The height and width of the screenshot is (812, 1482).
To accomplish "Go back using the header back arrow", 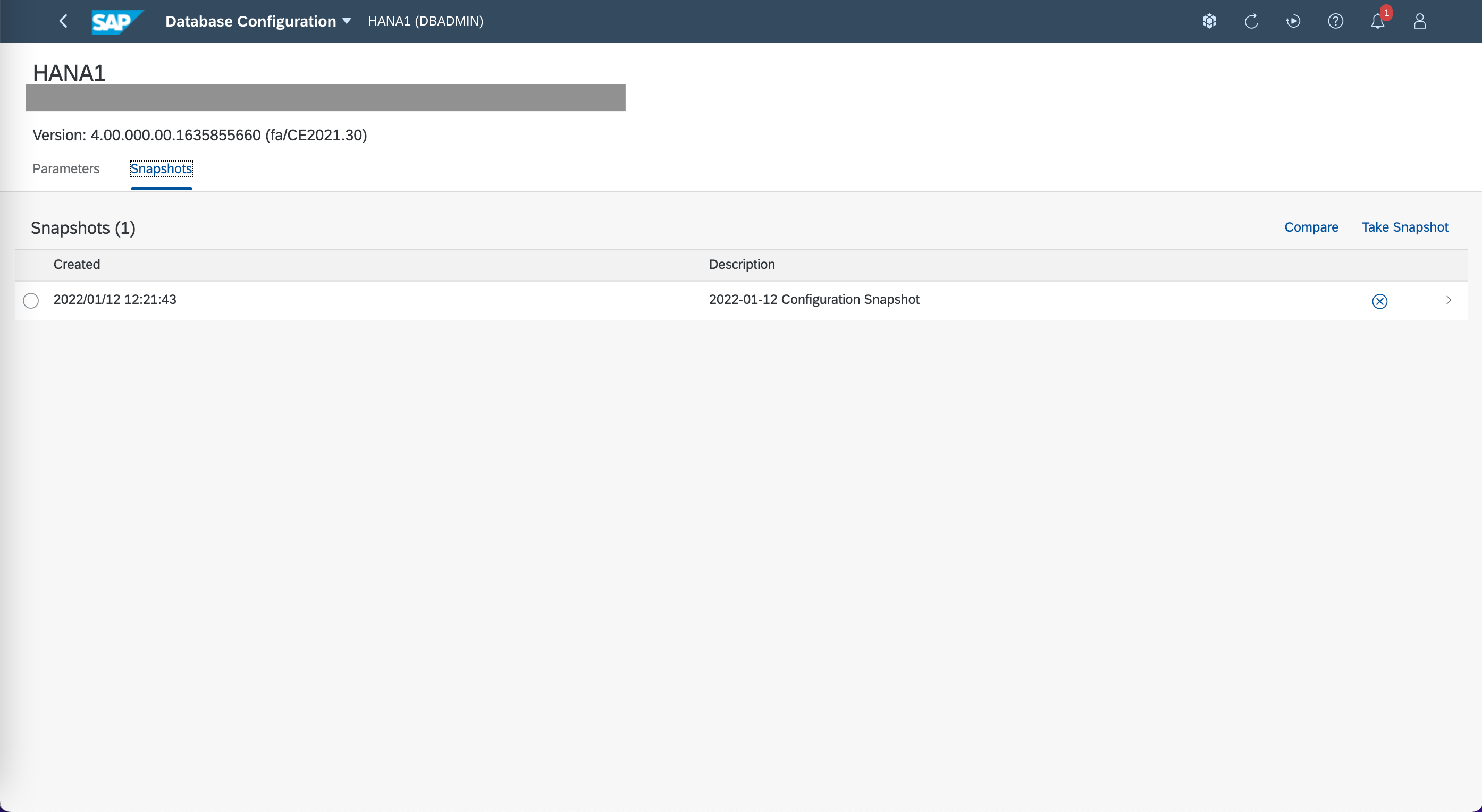I will point(63,21).
